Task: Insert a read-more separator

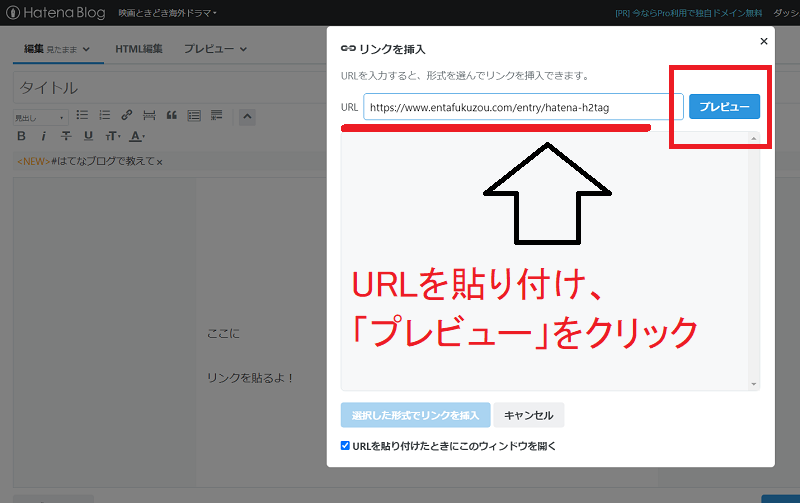Action: pyautogui.click(x=149, y=115)
